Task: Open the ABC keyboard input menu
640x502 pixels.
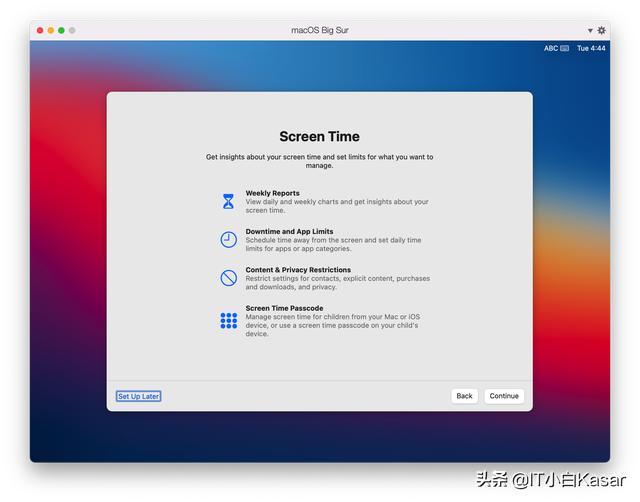Action: [556, 48]
